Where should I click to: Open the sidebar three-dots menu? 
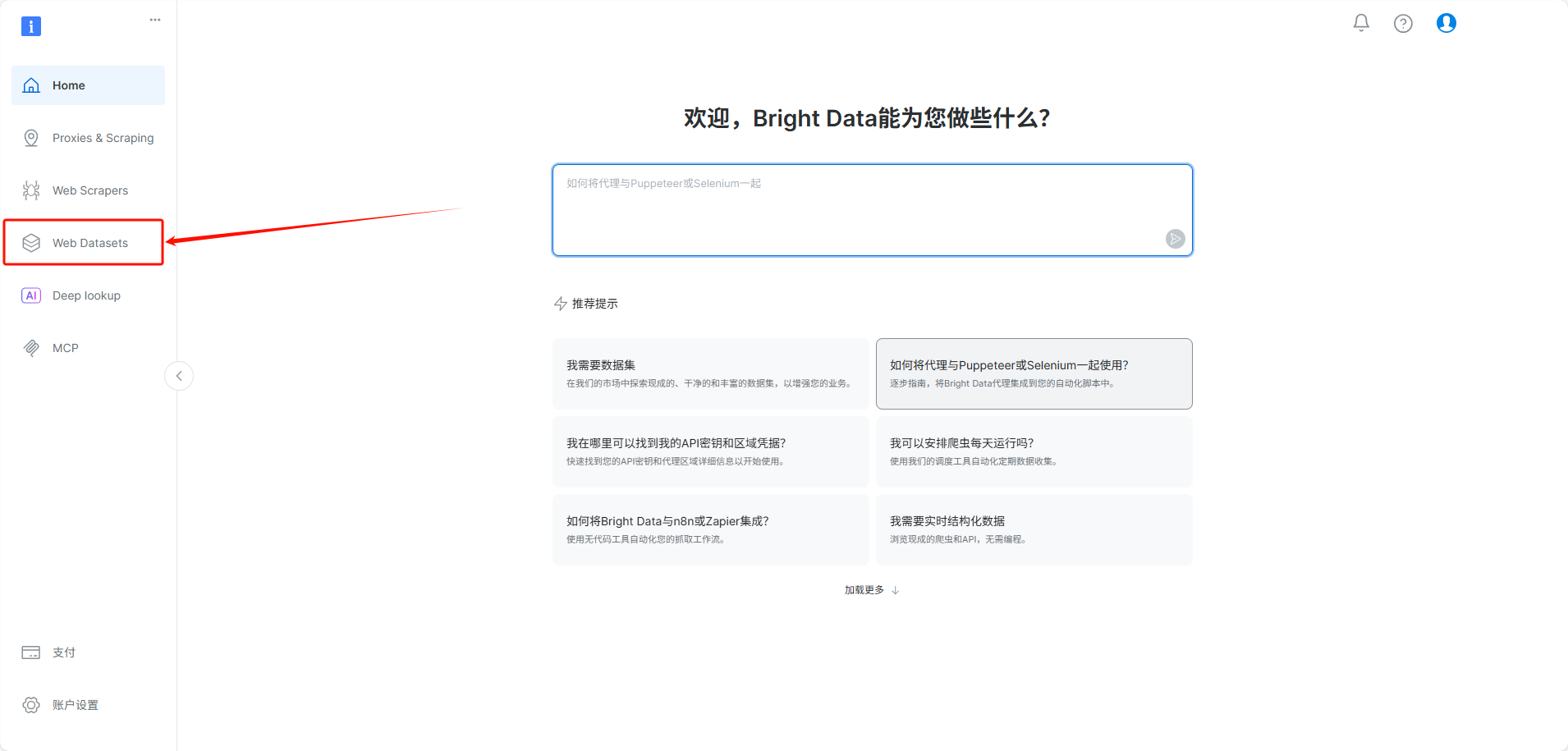coord(155,20)
